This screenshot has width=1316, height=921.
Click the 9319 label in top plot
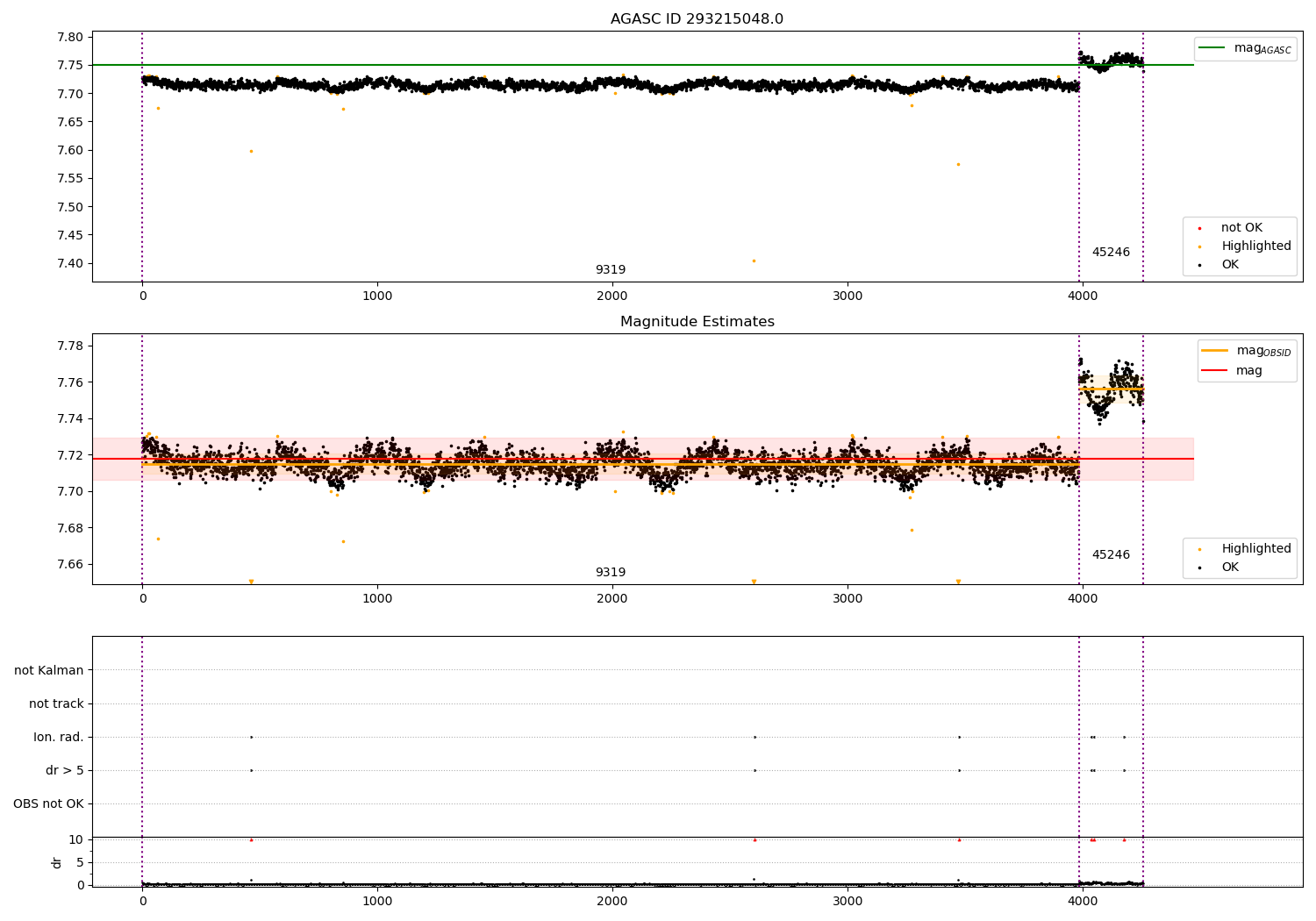pos(611,270)
